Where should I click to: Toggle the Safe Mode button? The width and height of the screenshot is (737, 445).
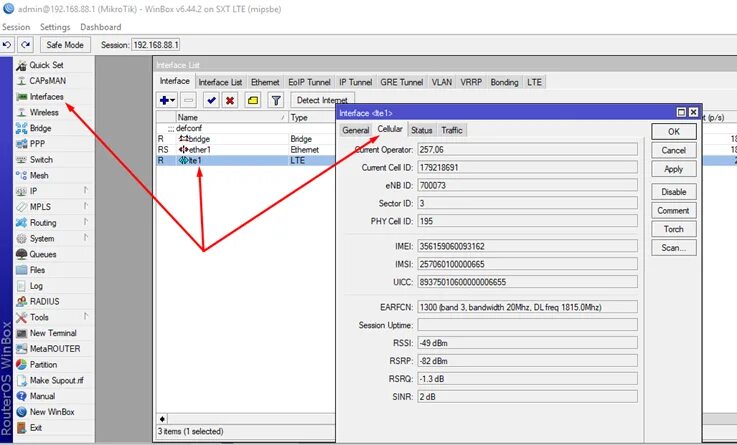tap(65, 45)
